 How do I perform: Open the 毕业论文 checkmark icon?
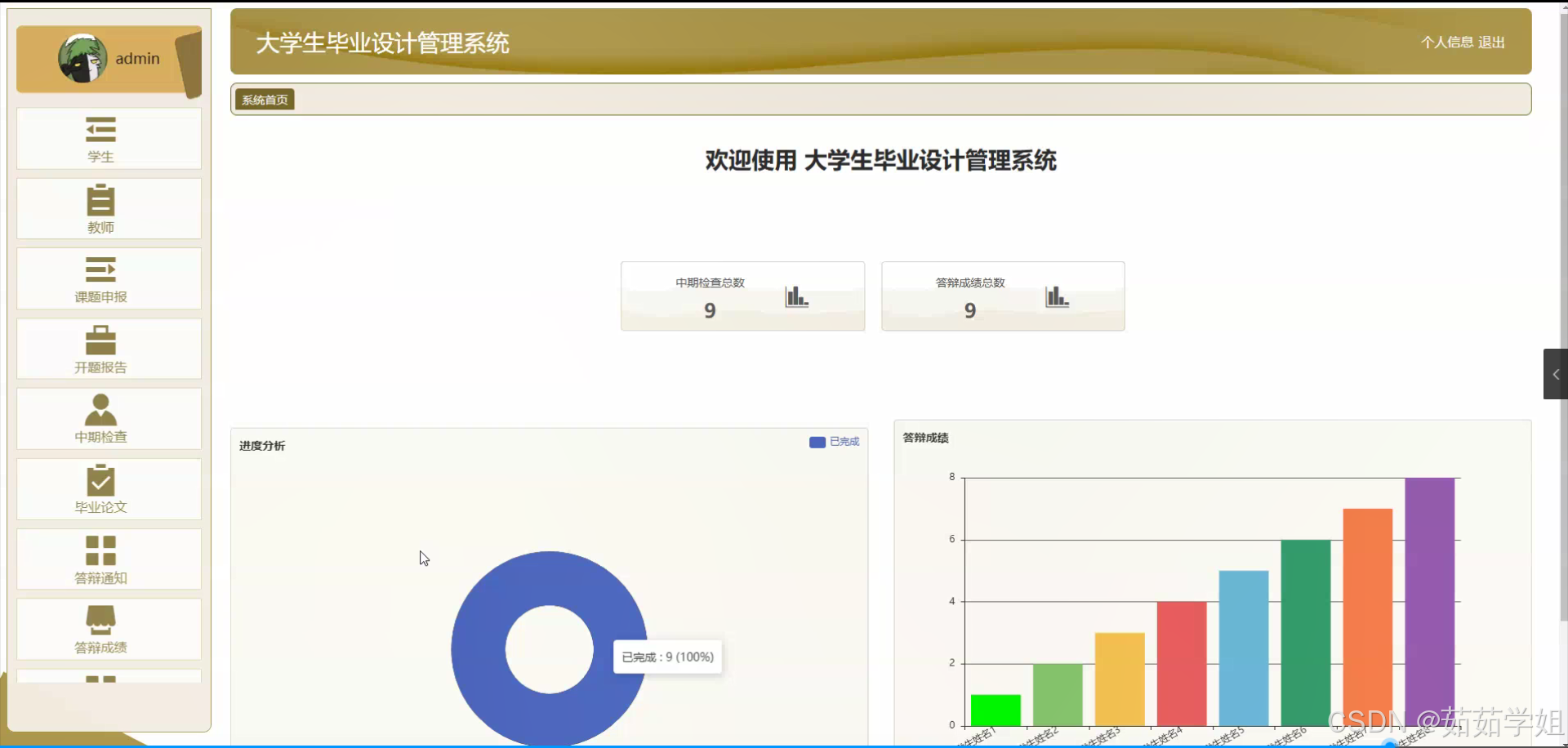(100, 480)
